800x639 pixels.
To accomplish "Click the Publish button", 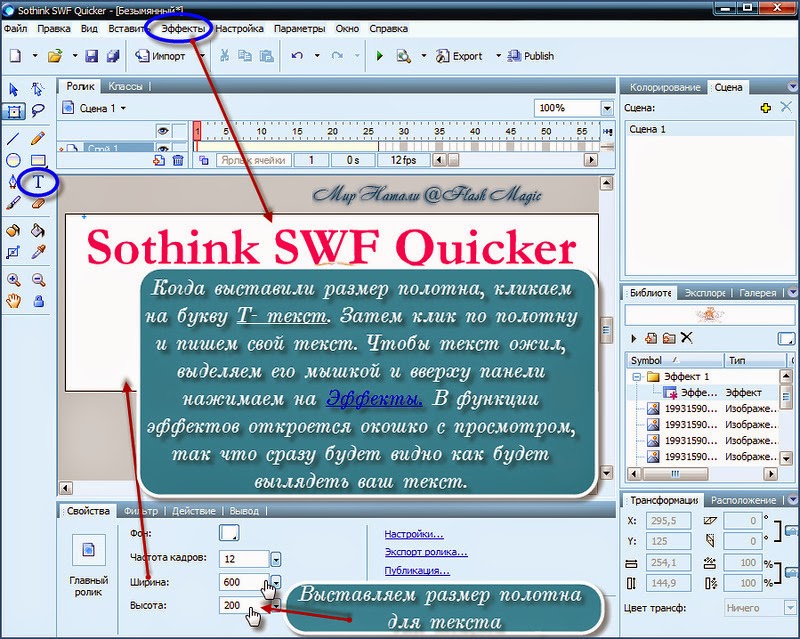I will pyautogui.click(x=531, y=56).
